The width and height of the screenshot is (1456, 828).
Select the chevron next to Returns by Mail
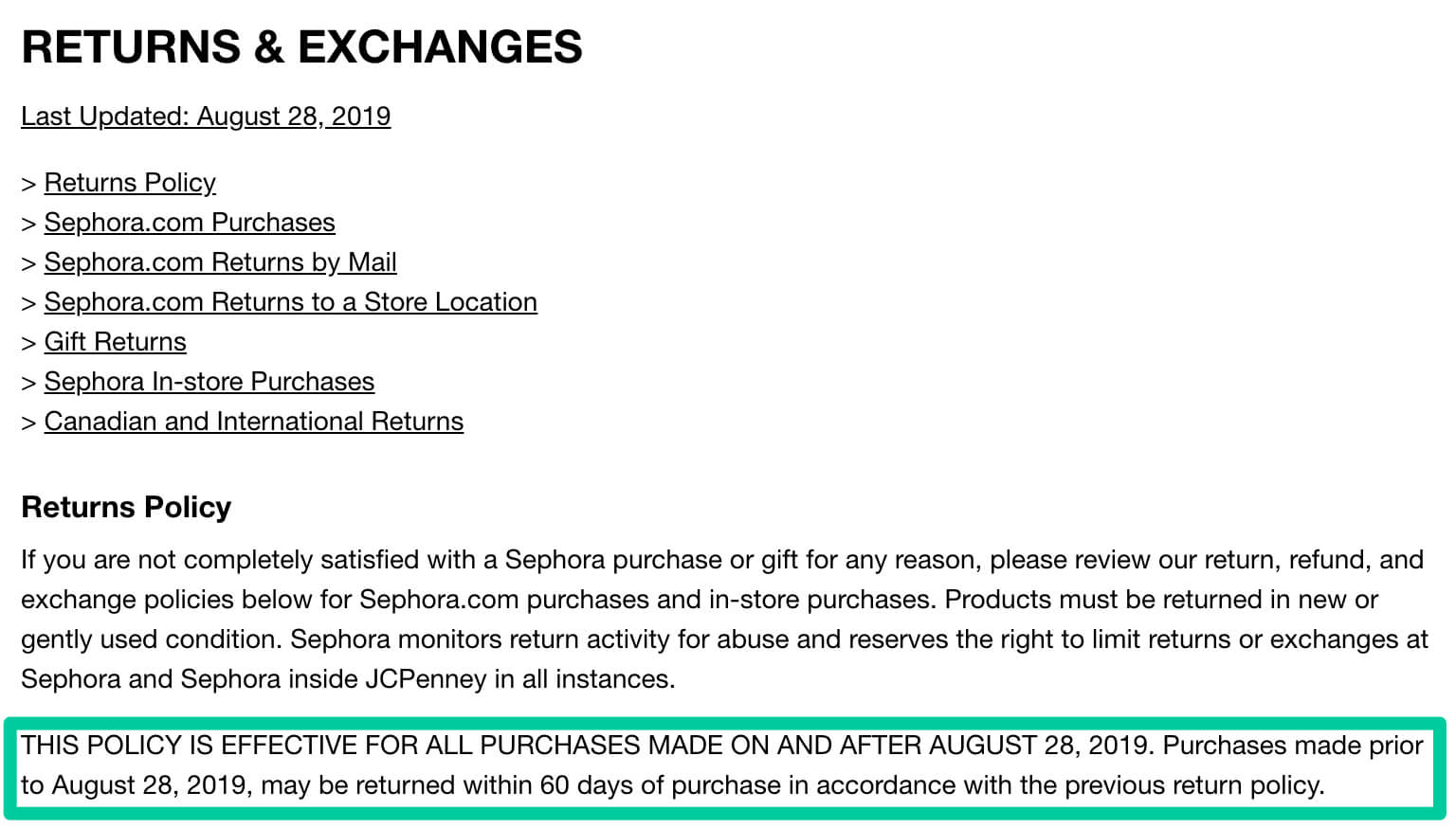(28, 263)
